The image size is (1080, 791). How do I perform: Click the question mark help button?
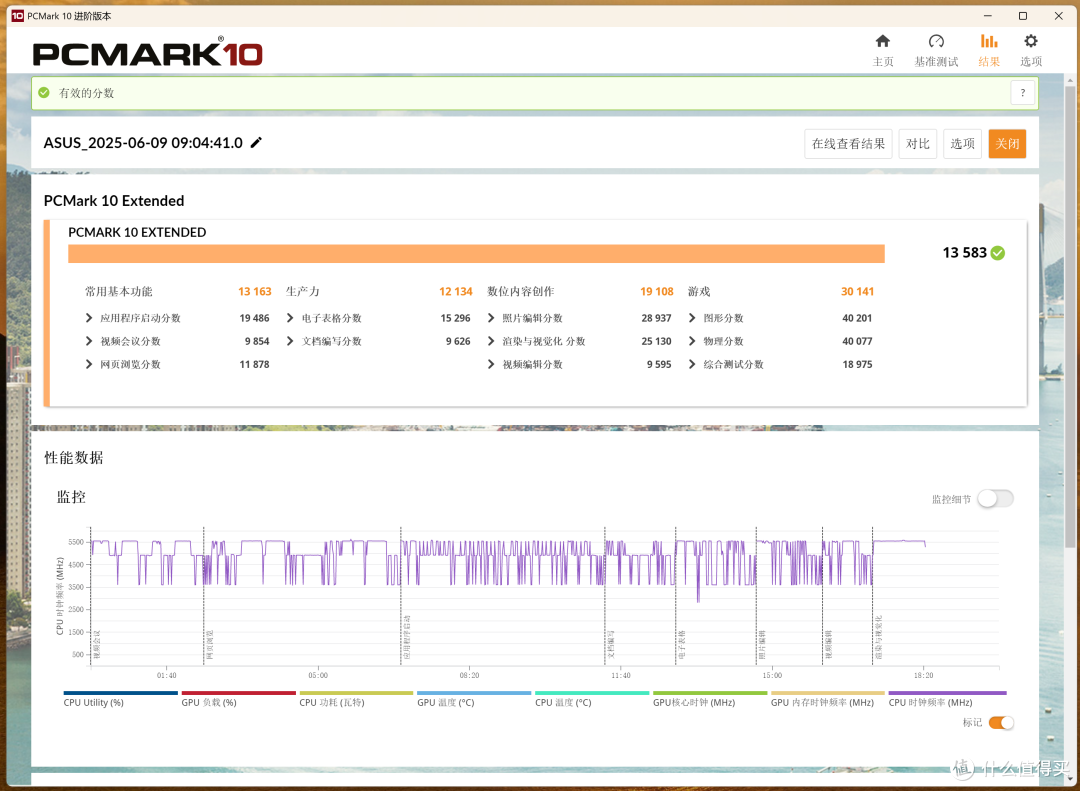click(x=1022, y=92)
